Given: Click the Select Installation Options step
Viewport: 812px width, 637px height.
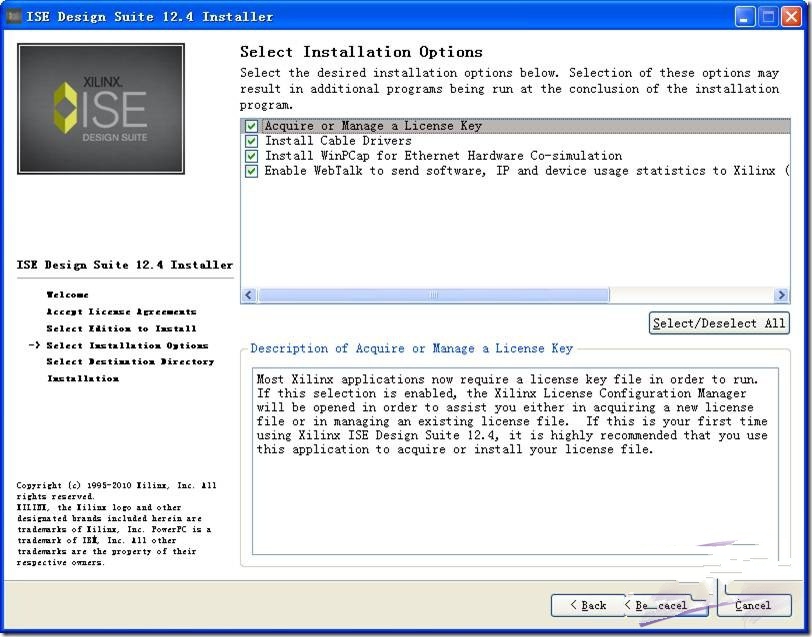Looking at the screenshot, I should tap(127, 345).
